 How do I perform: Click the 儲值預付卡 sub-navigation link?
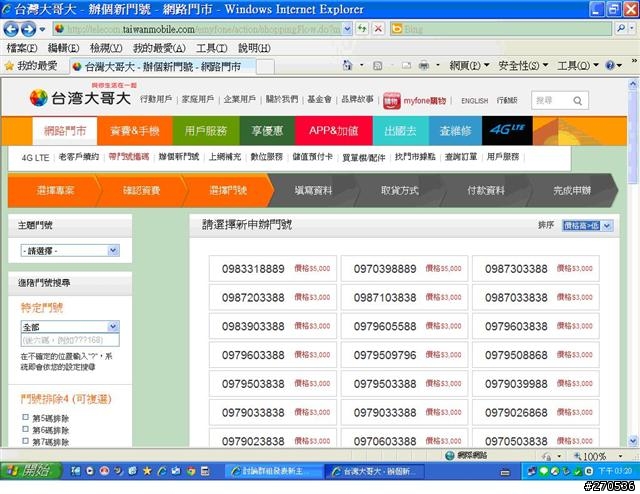pos(313,157)
